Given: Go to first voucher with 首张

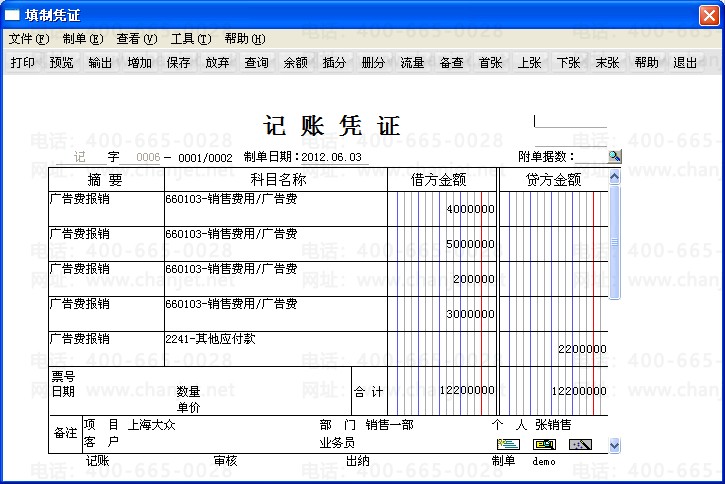Looking at the screenshot, I should click(491, 62).
